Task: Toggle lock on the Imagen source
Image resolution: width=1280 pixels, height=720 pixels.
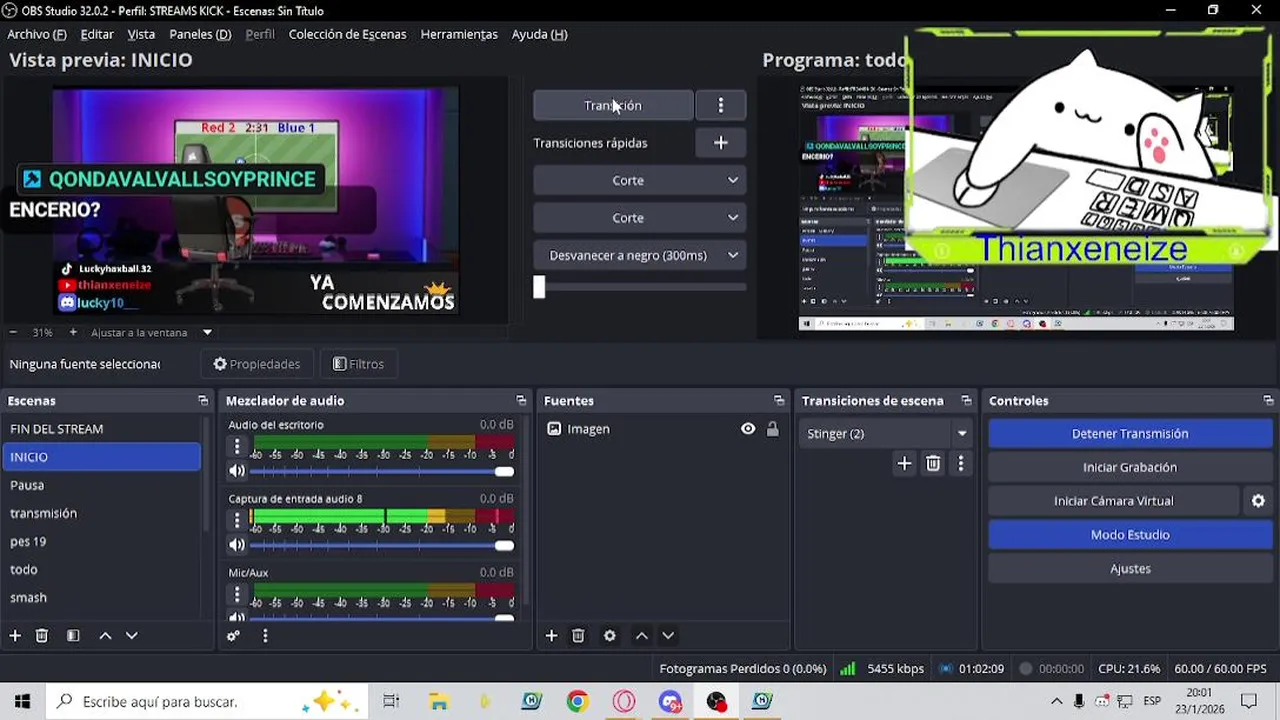Action: pos(772,429)
